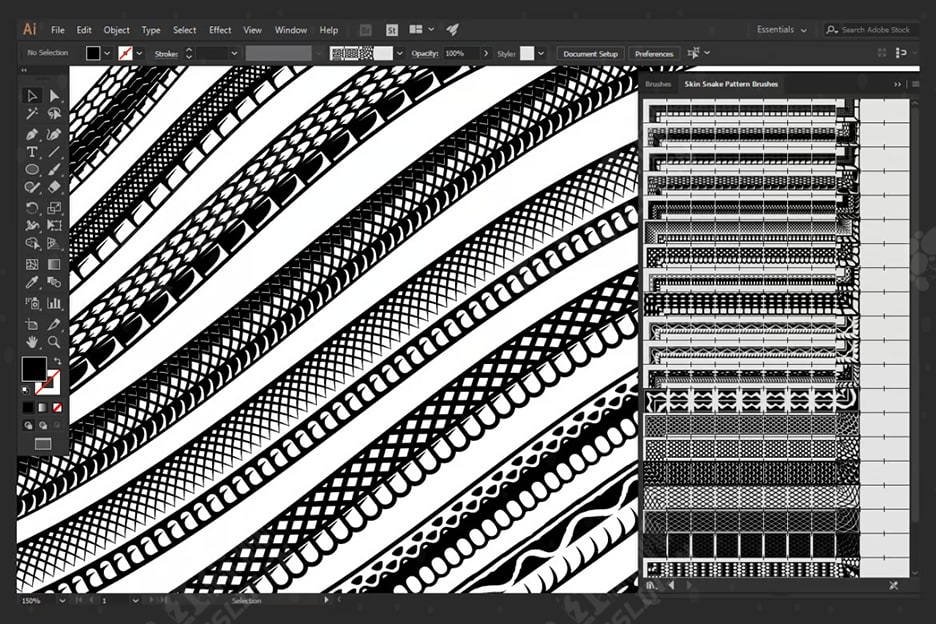
Task: Choose the Eyedropper tool
Action: [x=32, y=282]
